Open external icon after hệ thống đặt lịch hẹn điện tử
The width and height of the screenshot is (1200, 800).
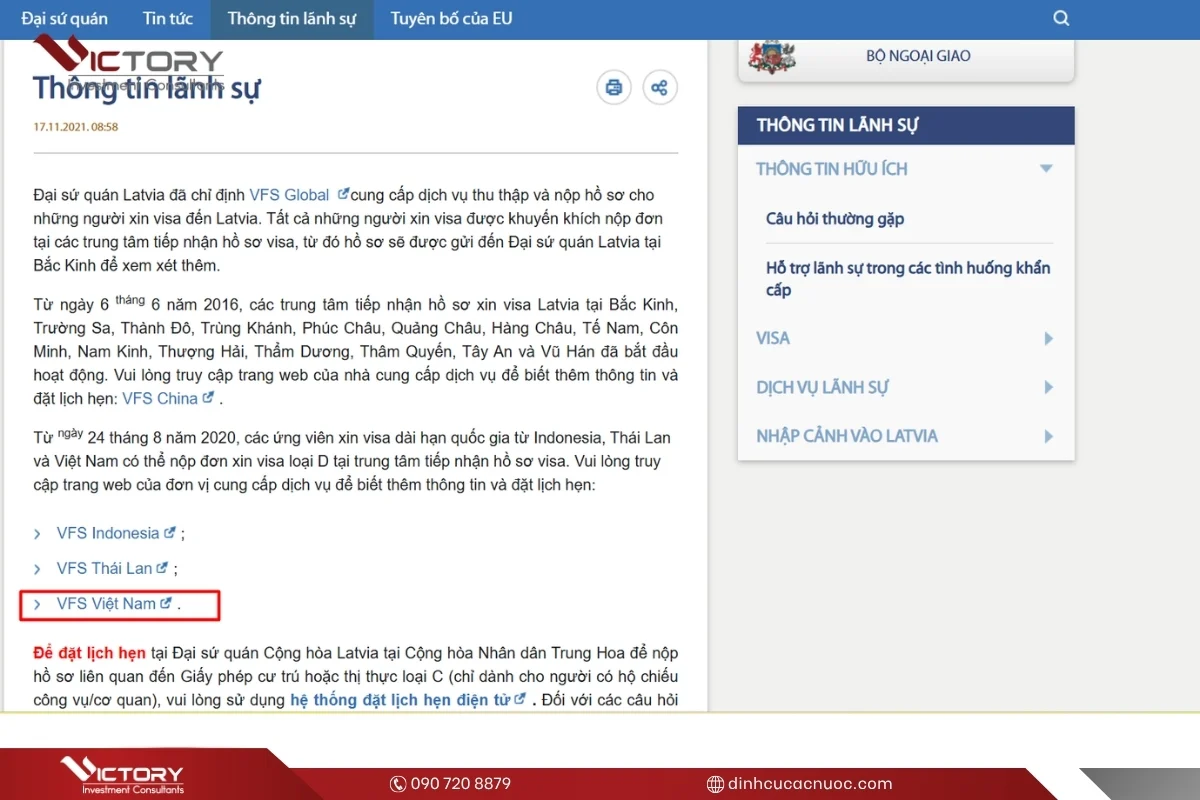coord(520,699)
